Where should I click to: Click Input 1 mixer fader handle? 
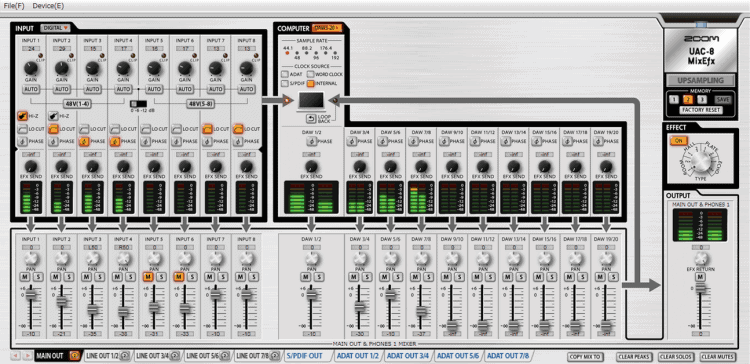point(31,294)
